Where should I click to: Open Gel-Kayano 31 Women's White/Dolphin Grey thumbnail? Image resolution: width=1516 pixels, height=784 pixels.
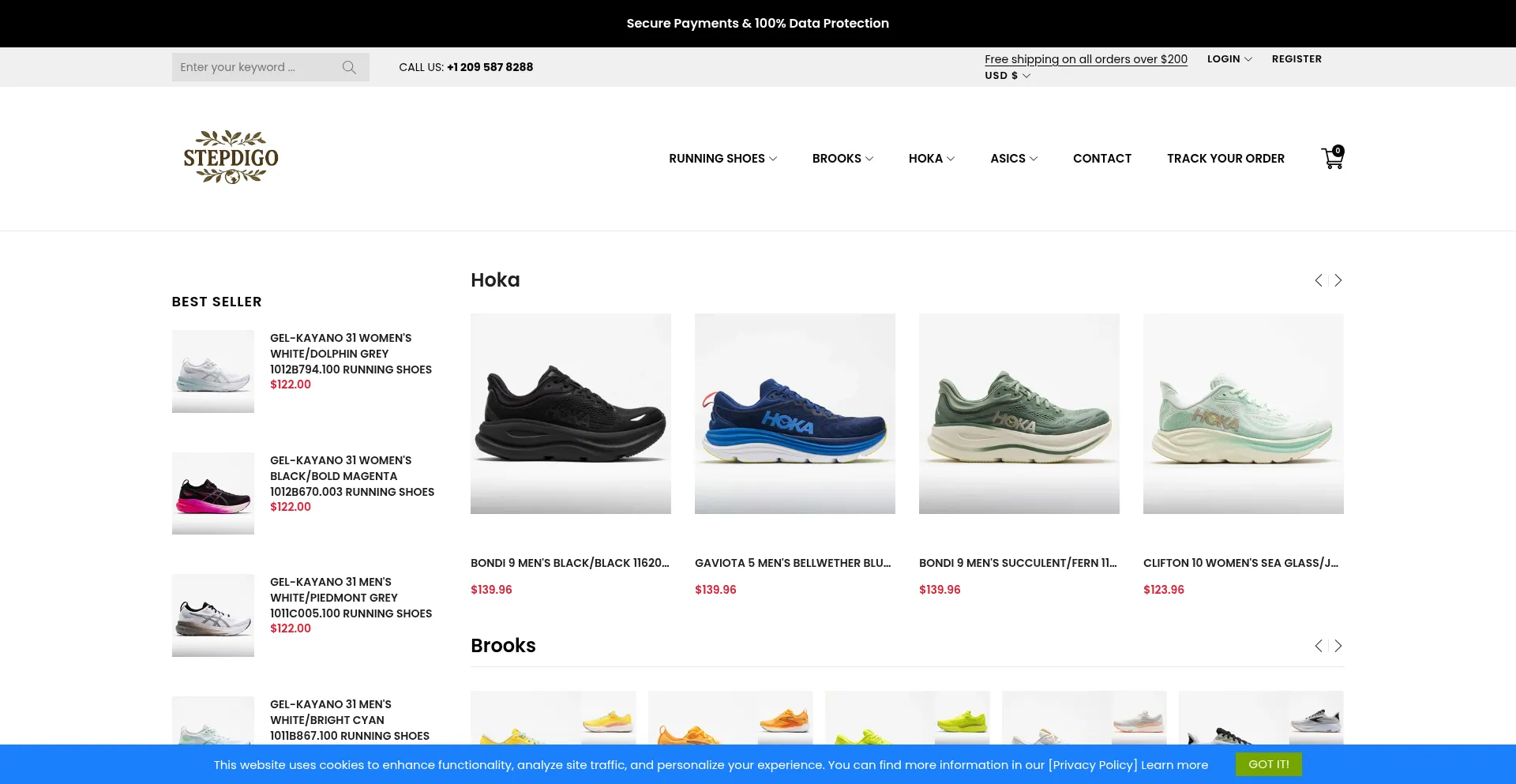(x=213, y=371)
